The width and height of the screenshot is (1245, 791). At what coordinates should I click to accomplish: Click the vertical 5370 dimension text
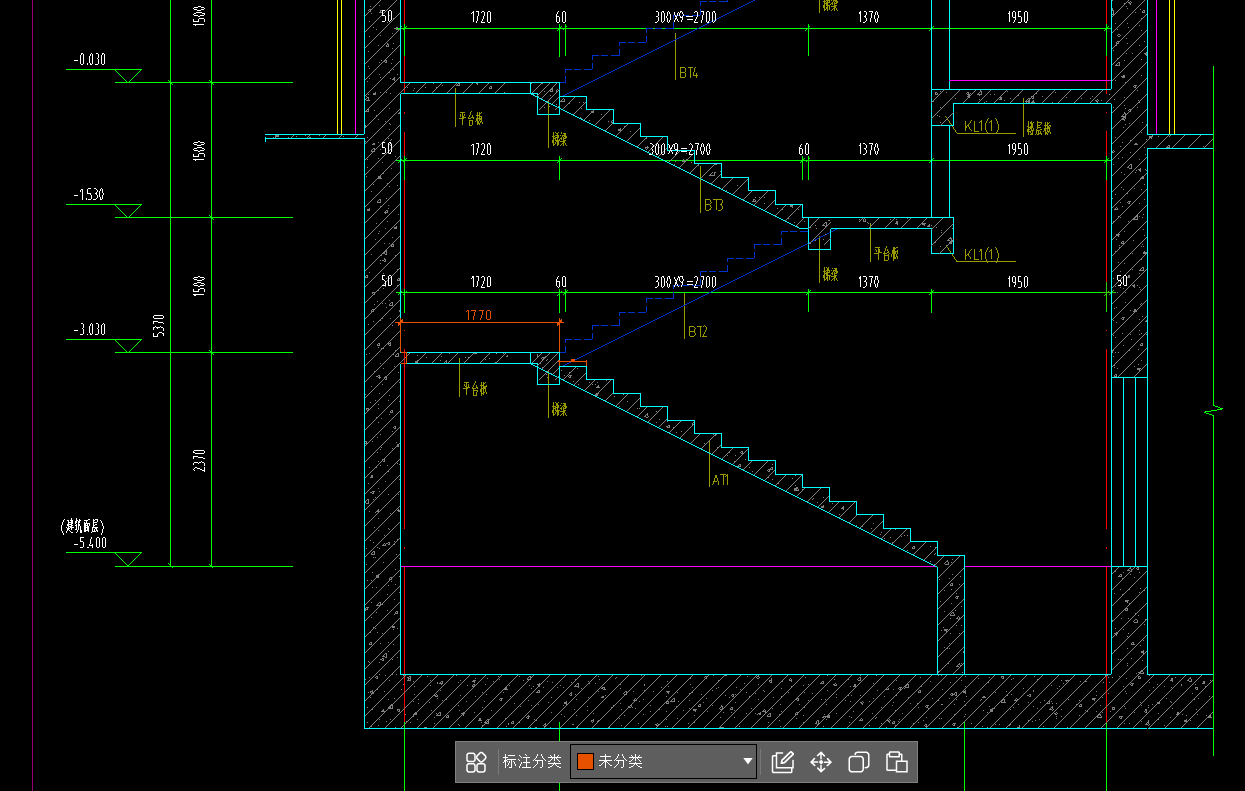coord(159,325)
